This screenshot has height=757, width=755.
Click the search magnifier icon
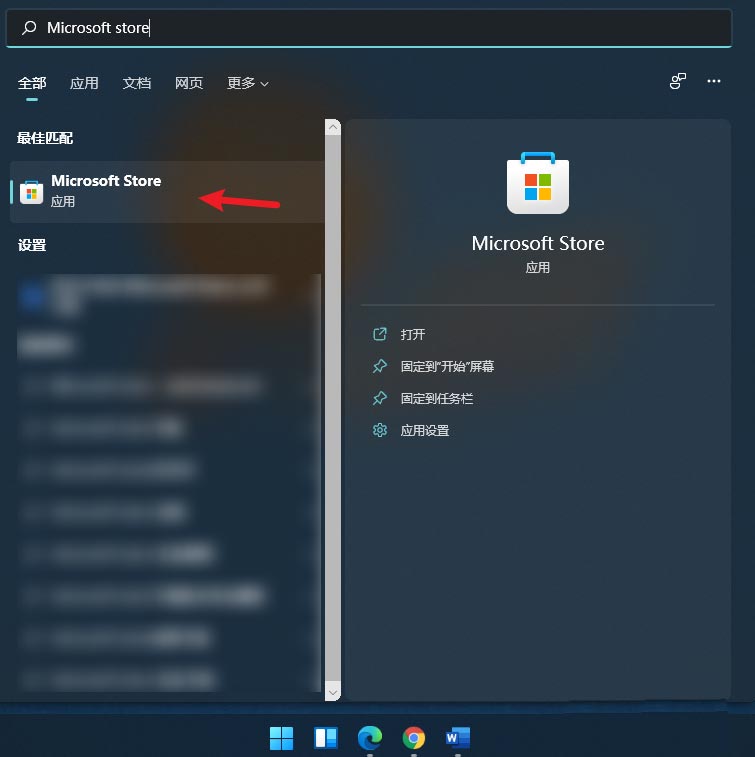tap(29, 28)
